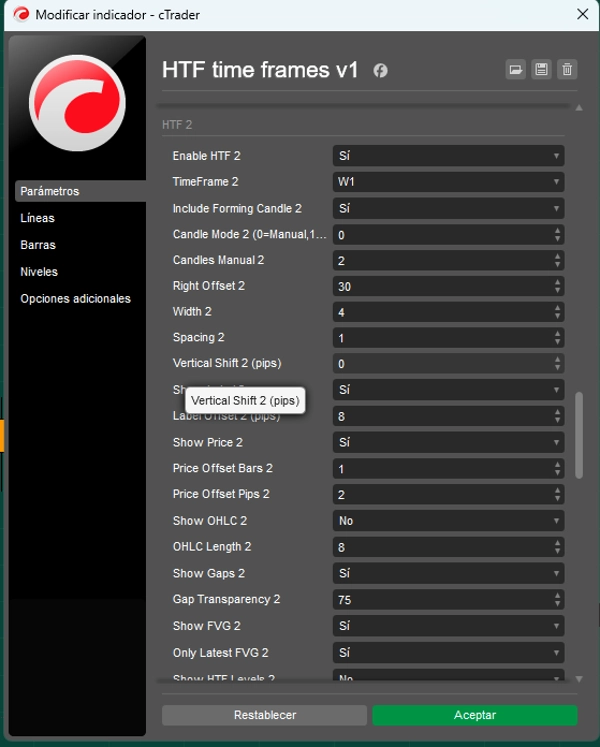The height and width of the screenshot is (747, 600).
Task: Click the scroll up arrow of parameter list
Action: coord(579,108)
